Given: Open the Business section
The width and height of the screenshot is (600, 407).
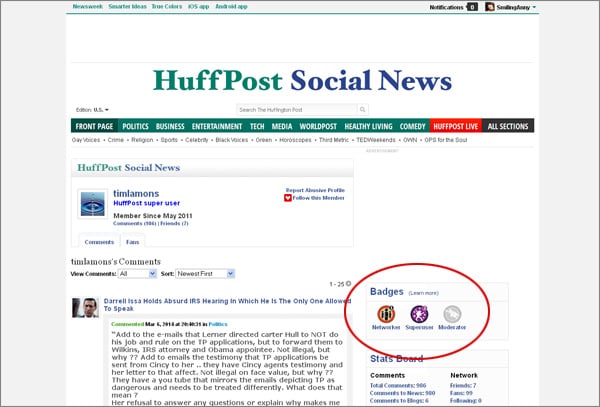Looking at the screenshot, I should tap(170, 126).
